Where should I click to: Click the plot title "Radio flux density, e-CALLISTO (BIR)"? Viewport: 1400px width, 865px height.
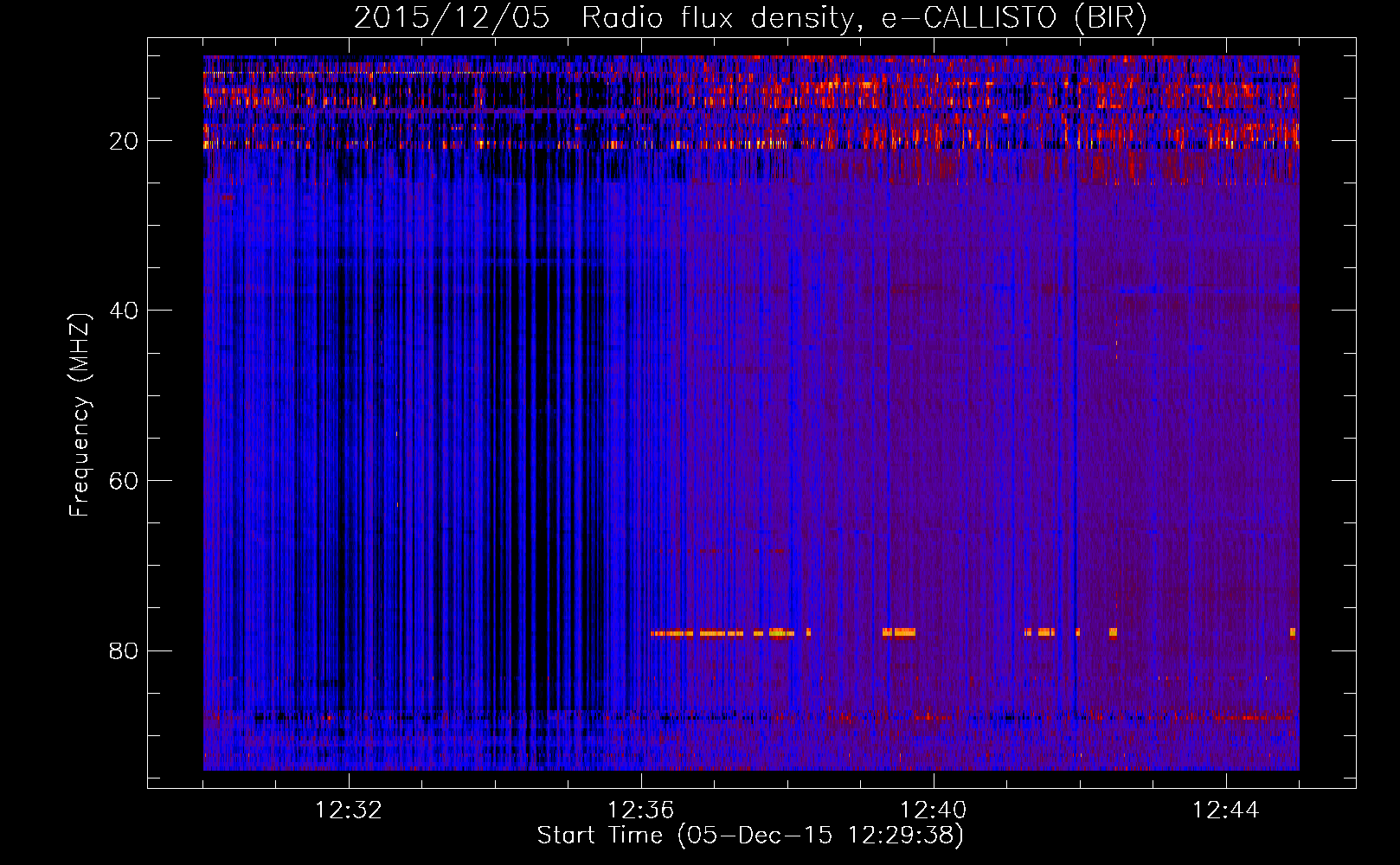[x=864, y=18]
